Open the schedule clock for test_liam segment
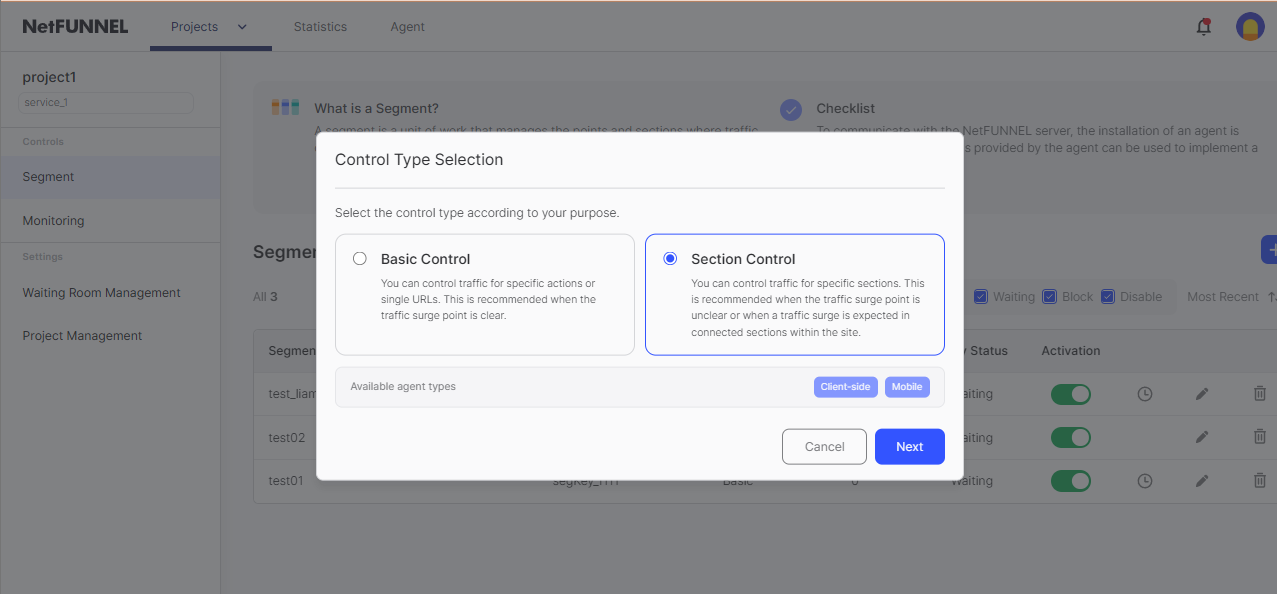 point(1144,394)
